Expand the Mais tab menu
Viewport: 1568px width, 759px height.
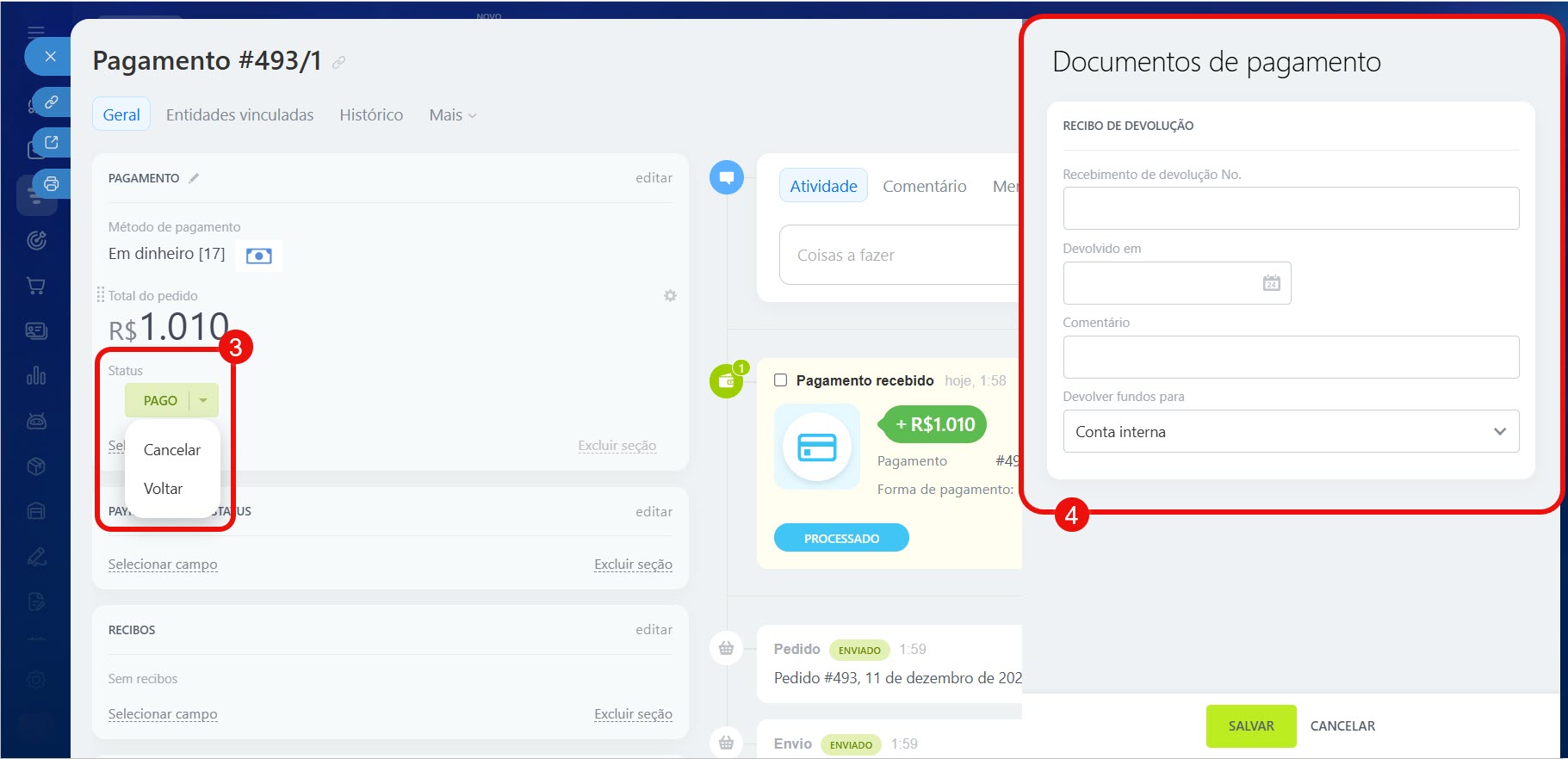452,115
